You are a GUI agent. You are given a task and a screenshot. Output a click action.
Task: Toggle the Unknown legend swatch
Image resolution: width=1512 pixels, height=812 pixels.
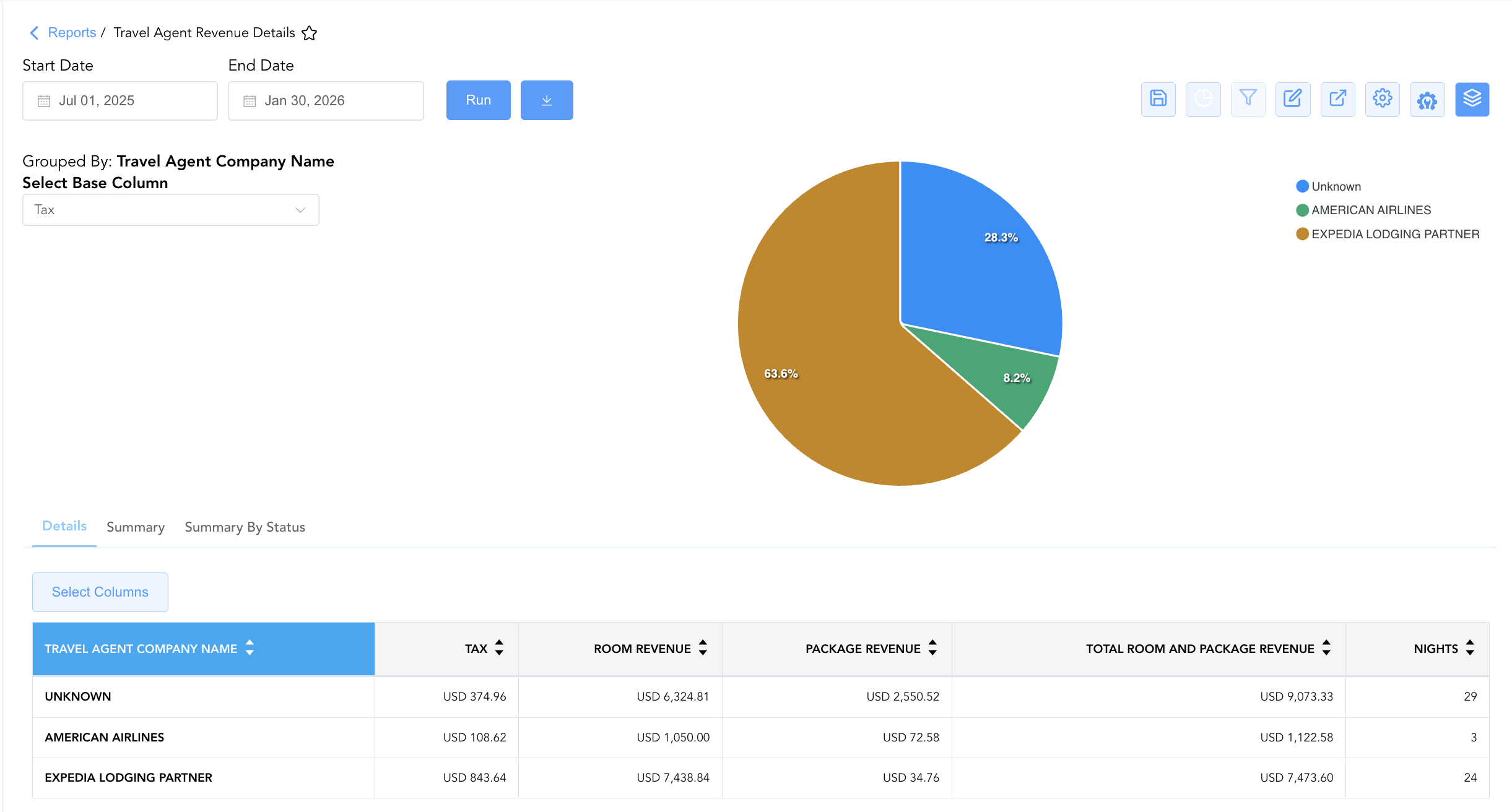point(1302,186)
